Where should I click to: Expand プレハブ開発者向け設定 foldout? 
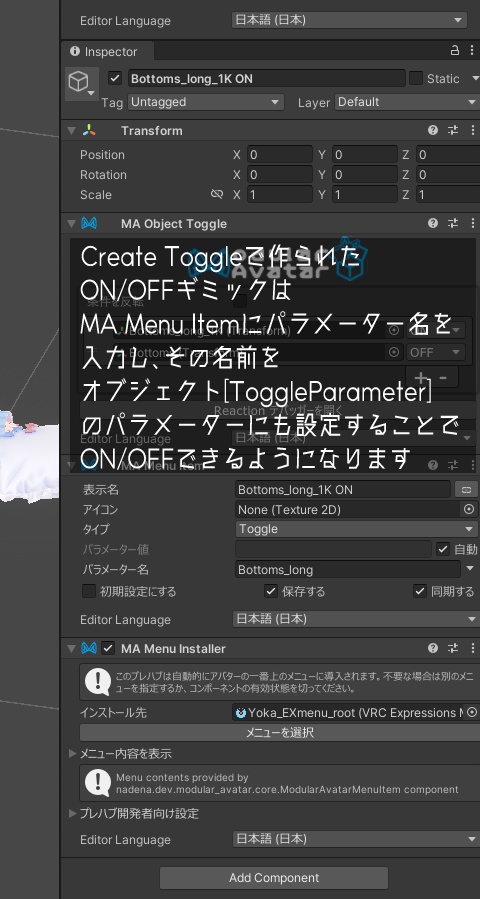click(x=73, y=813)
